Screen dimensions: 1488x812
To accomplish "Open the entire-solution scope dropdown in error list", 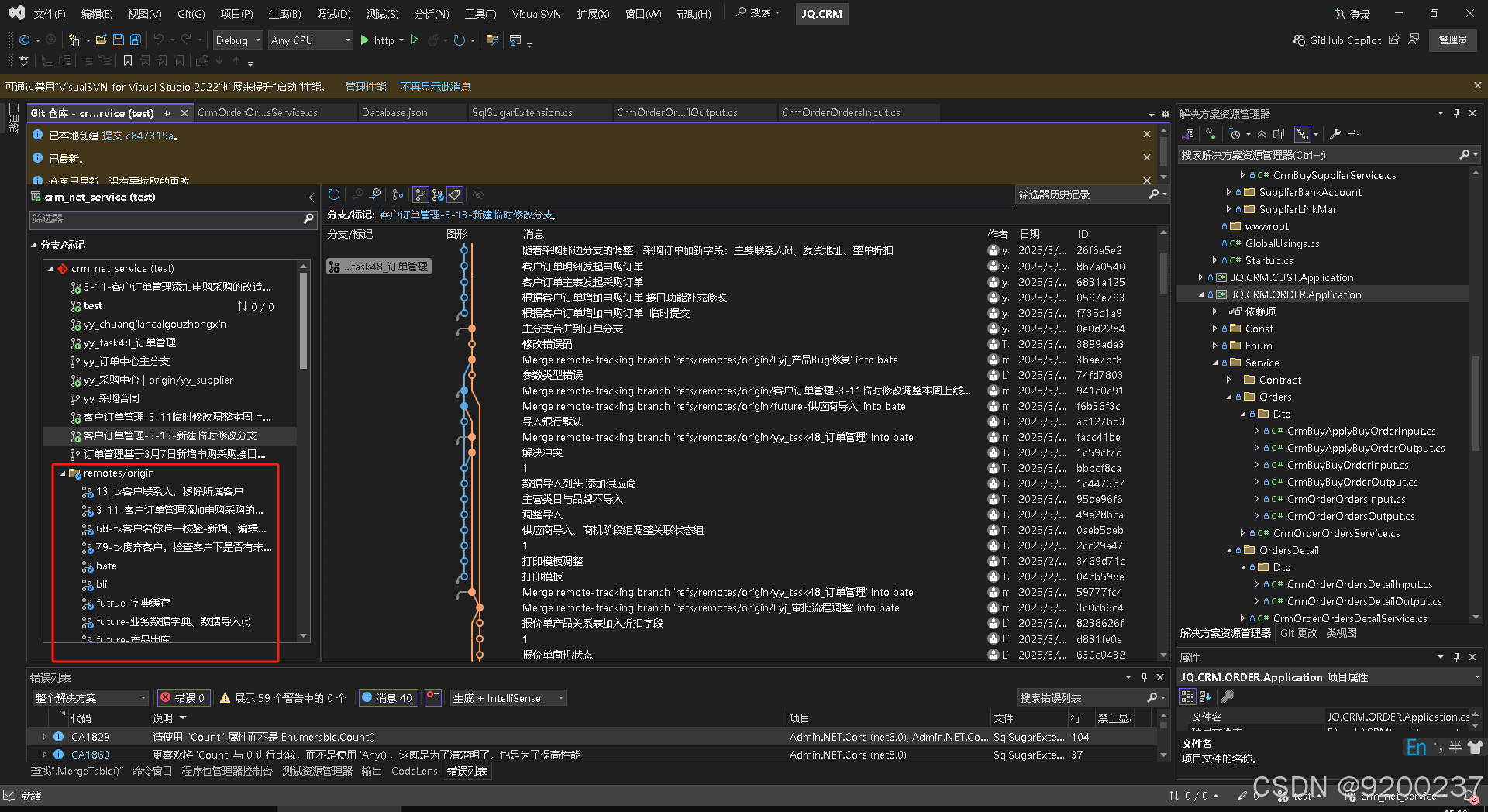I will [x=90, y=698].
